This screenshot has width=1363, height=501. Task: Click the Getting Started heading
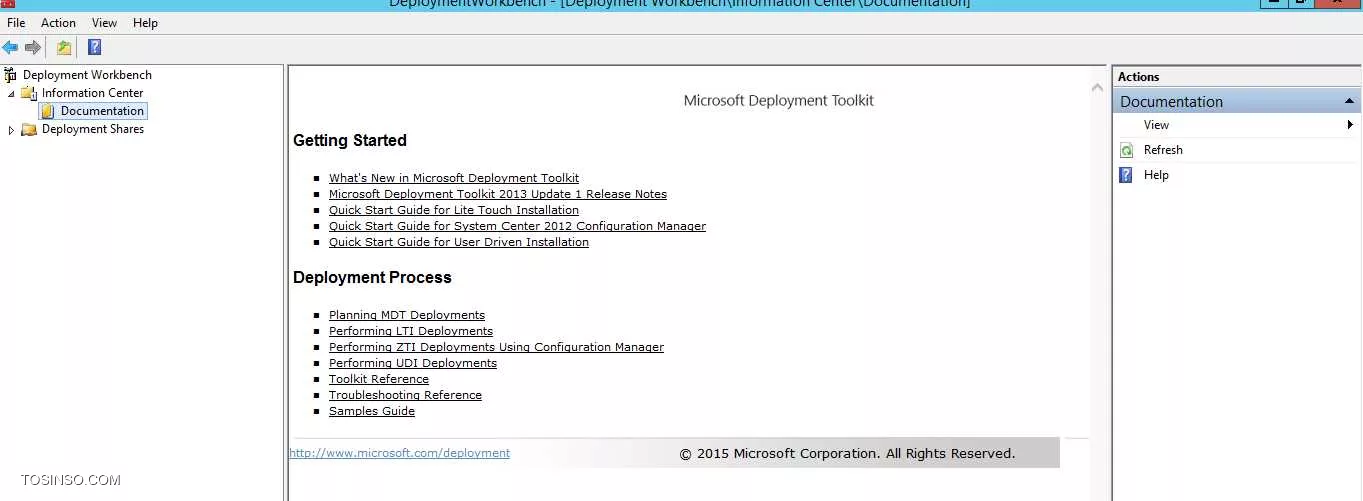click(x=350, y=140)
